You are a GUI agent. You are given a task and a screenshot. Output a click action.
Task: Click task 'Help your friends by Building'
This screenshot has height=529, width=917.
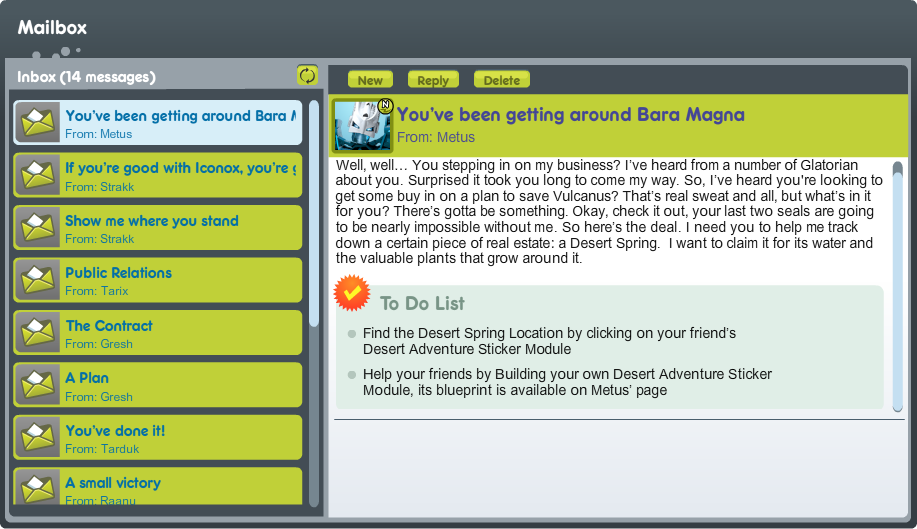(x=567, y=382)
